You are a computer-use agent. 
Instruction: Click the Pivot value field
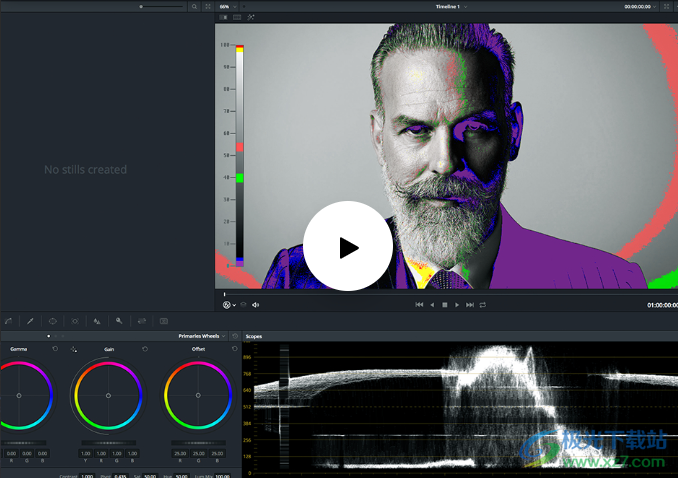point(120,475)
